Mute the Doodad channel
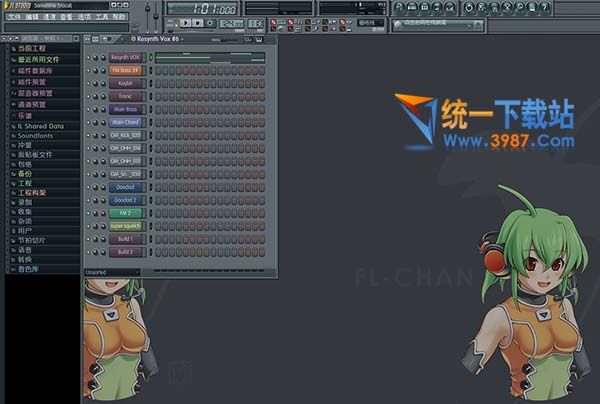 pyautogui.click(x=88, y=187)
